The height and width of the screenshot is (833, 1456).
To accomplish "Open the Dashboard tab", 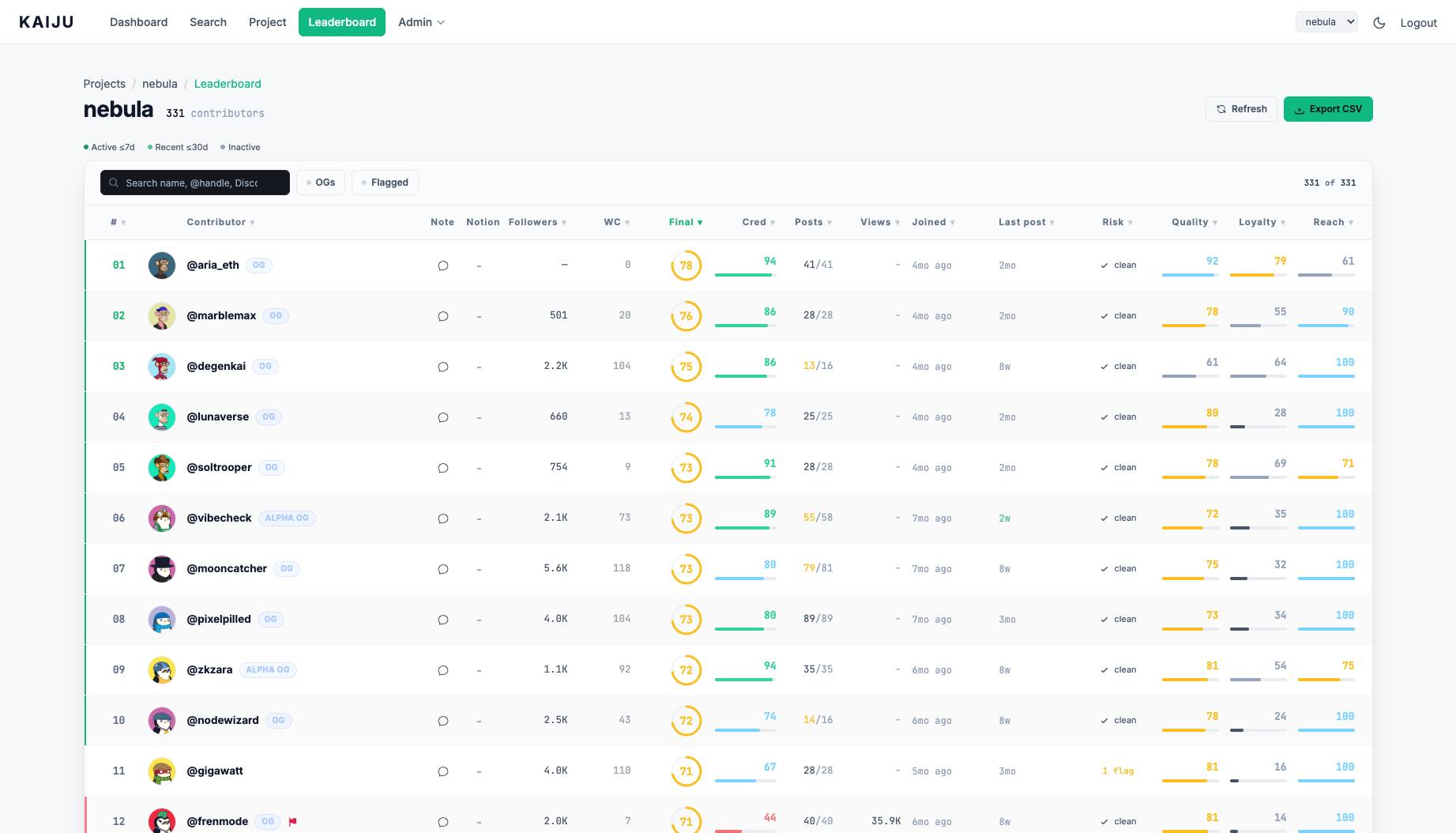I will (139, 22).
